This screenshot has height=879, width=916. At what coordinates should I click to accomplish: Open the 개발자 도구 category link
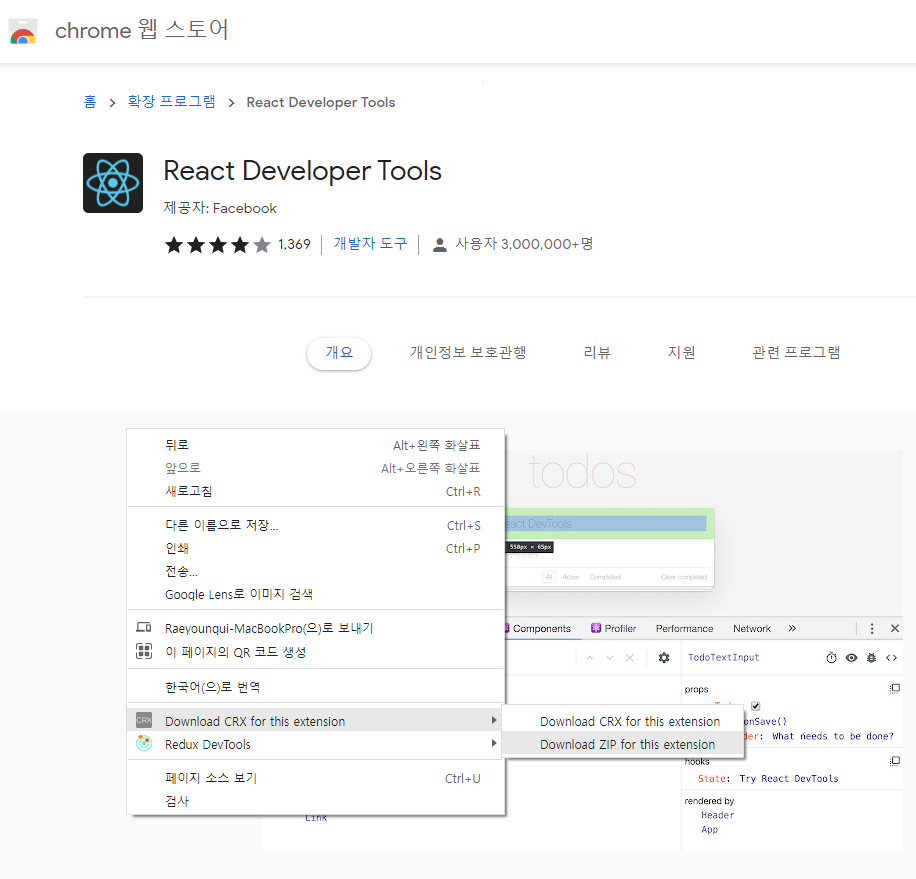point(370,244)
